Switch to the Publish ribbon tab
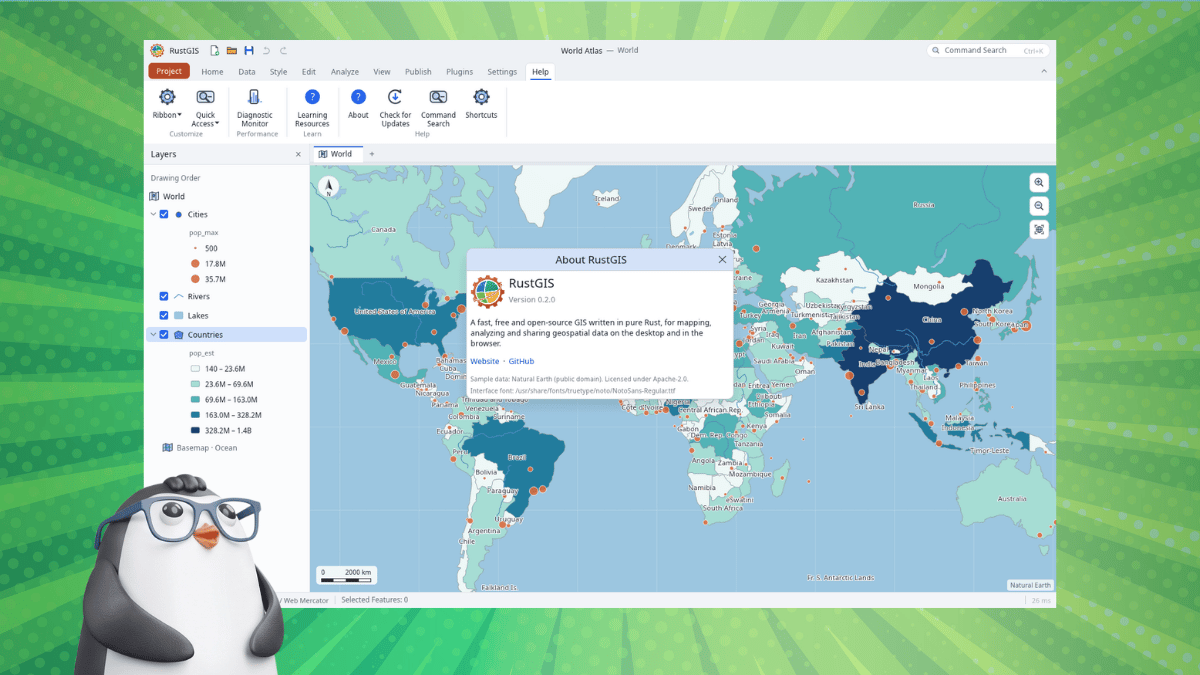The height and width of the screenshot is (675, 1200). [418, 72]
